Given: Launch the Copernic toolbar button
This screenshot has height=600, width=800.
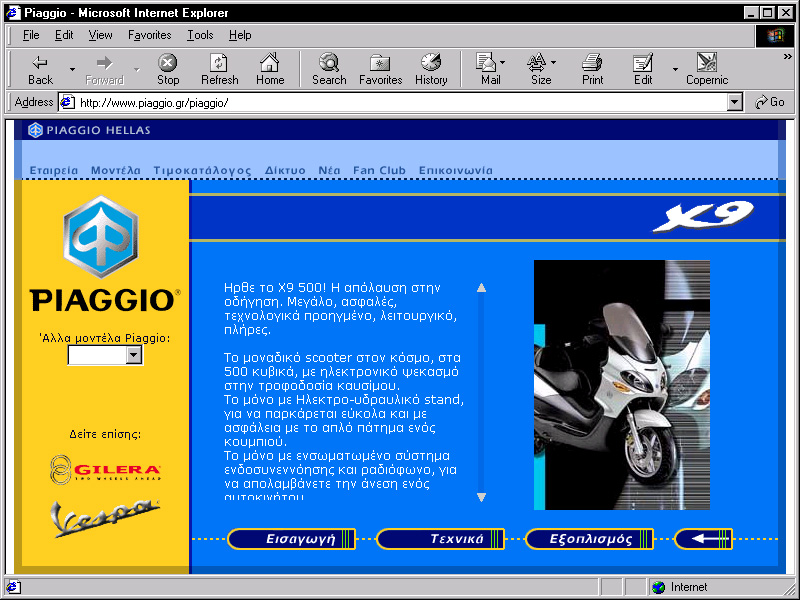Looking at the screenshot, I should [707, 70].
